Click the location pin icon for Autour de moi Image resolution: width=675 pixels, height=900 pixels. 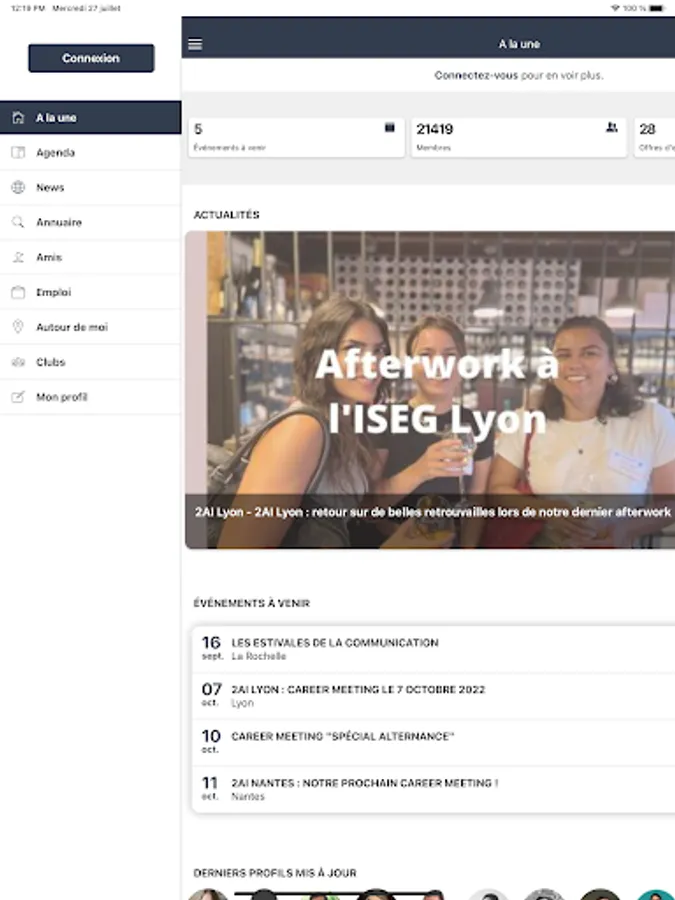coord(18,327)
